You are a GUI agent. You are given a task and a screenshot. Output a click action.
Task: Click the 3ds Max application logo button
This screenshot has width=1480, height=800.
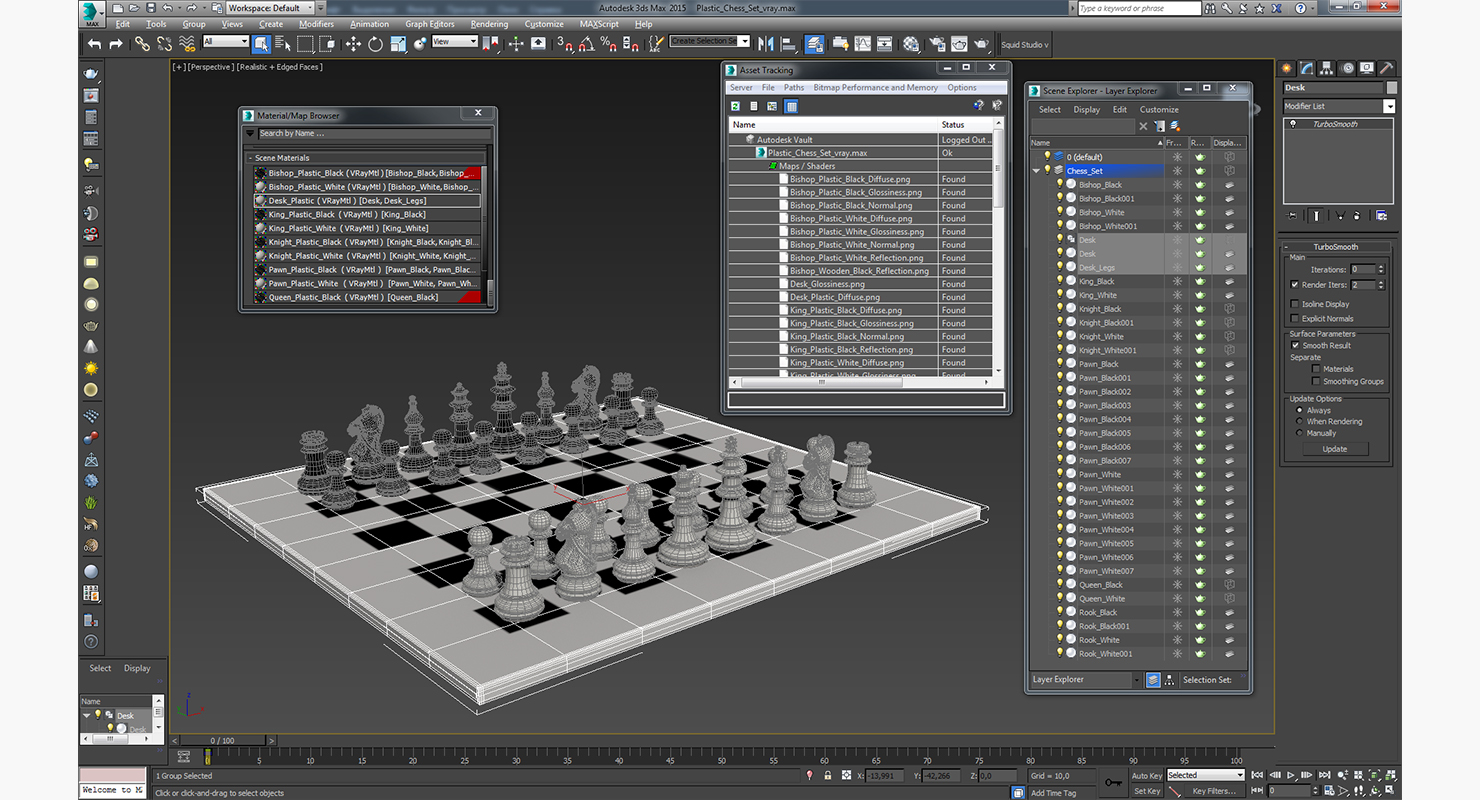click(x=92, y=14)
